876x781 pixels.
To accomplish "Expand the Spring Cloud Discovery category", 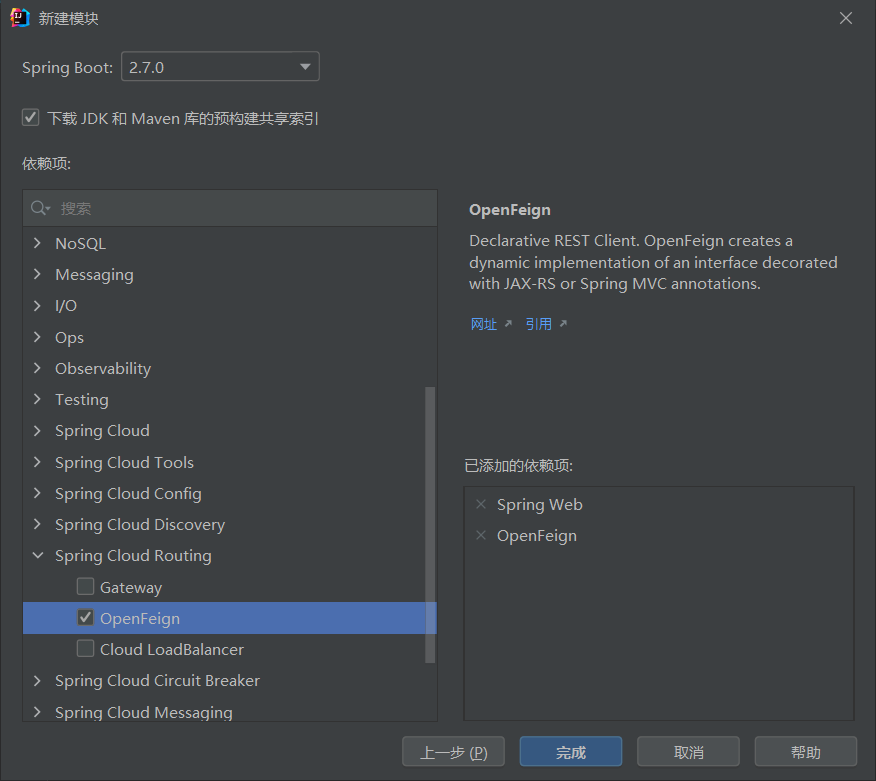I will pyautogui.click(x=37, y=524).
